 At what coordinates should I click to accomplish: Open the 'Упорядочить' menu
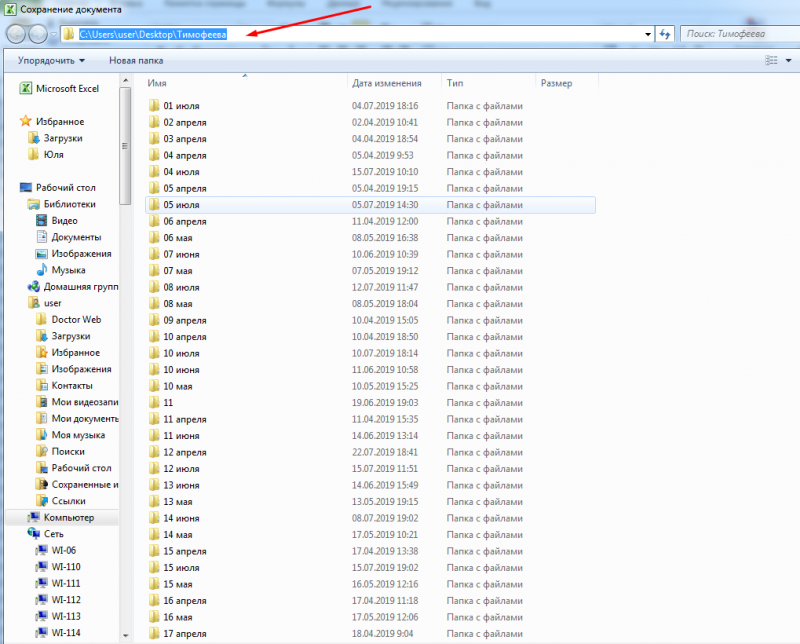[51, 60]
